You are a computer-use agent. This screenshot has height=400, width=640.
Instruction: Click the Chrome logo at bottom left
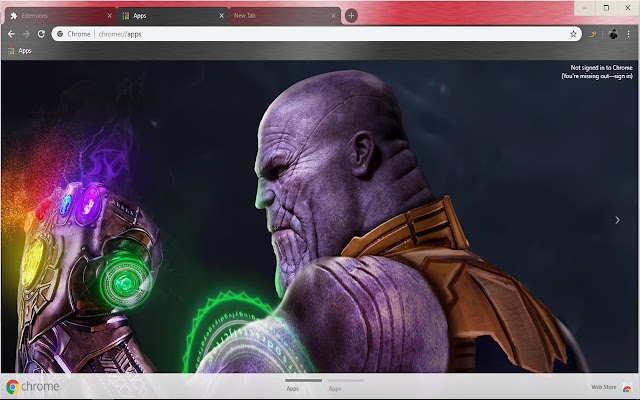coord(33,386)
